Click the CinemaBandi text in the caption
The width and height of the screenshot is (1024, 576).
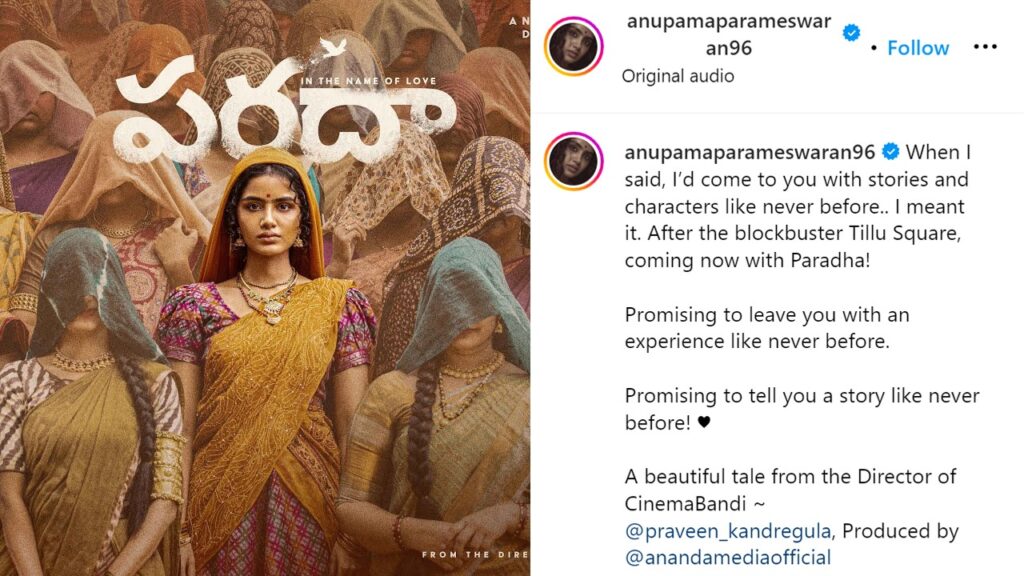point(685,504)
